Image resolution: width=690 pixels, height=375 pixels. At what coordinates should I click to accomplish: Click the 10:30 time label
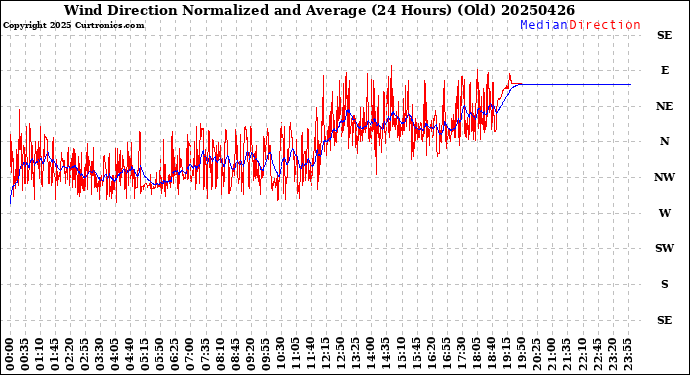pos(280,354)
